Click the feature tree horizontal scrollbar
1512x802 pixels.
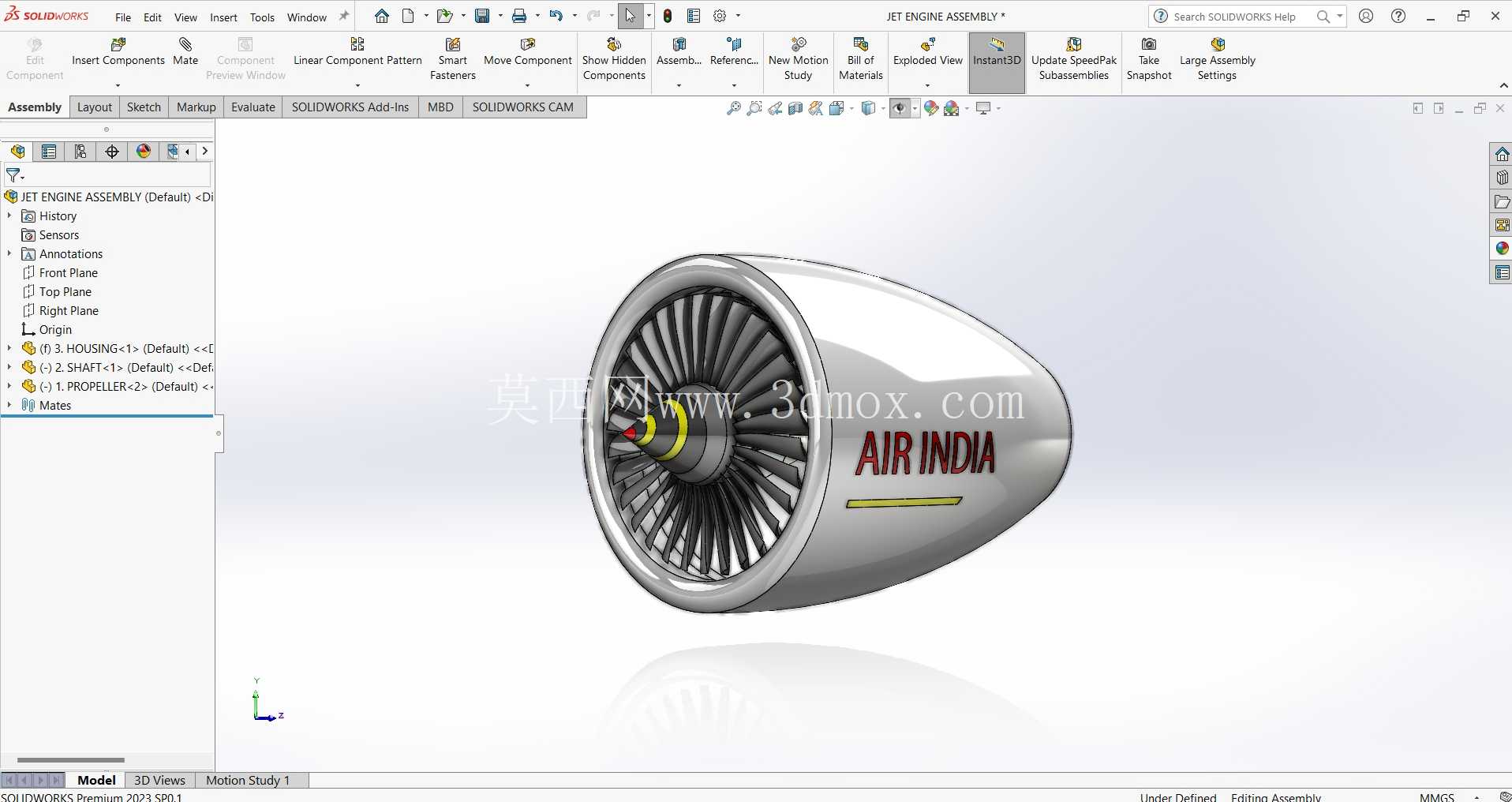click(x=71, y=760)
